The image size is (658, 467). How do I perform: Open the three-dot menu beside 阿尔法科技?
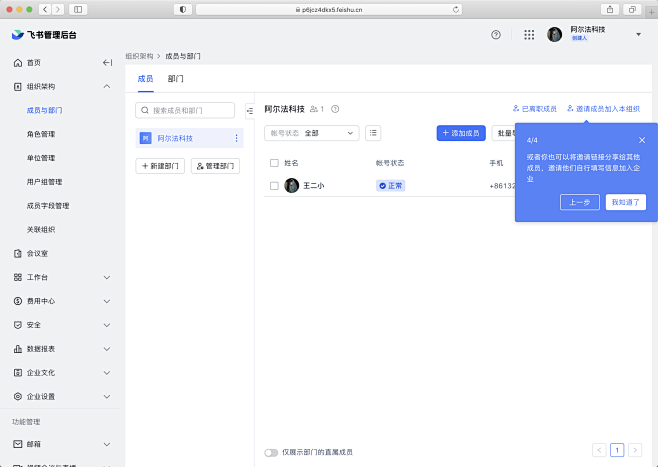(x=236, y=138)
